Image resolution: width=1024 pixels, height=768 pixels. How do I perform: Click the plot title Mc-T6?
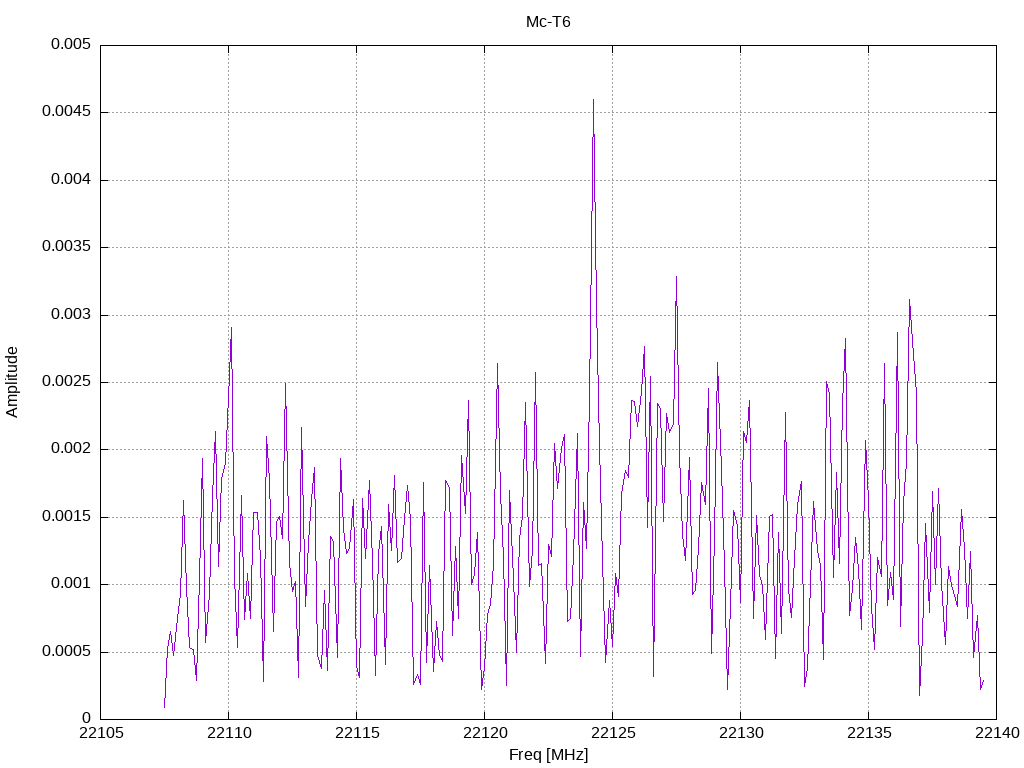548,22
